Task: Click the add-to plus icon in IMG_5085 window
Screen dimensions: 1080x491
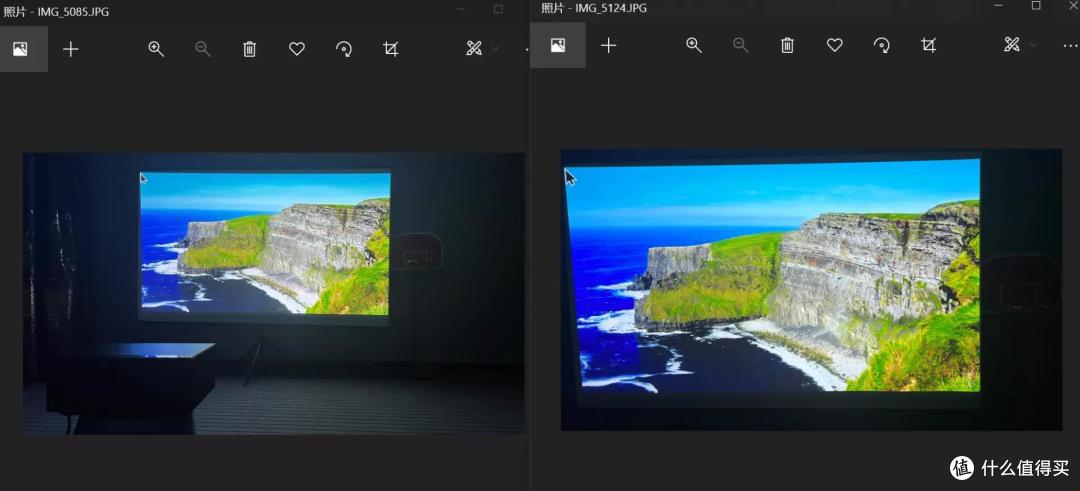Action: click(70, 49)
